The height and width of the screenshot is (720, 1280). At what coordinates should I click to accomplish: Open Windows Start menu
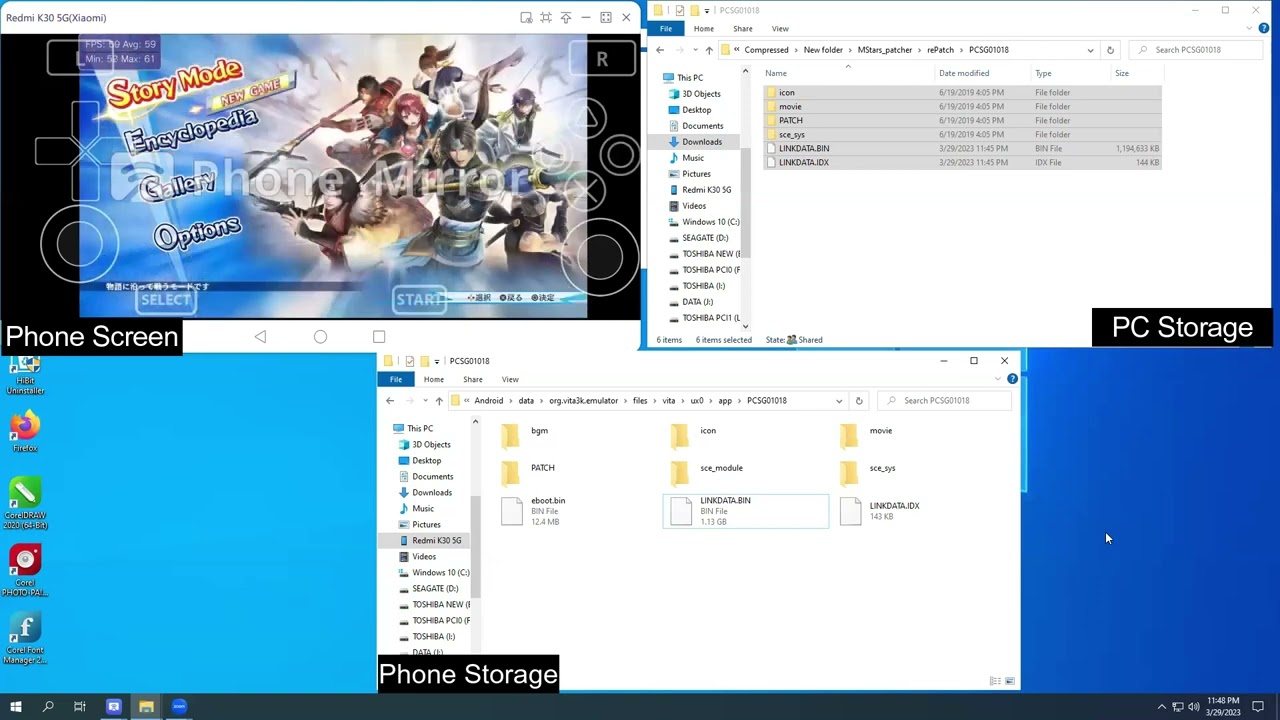(15, 706)
